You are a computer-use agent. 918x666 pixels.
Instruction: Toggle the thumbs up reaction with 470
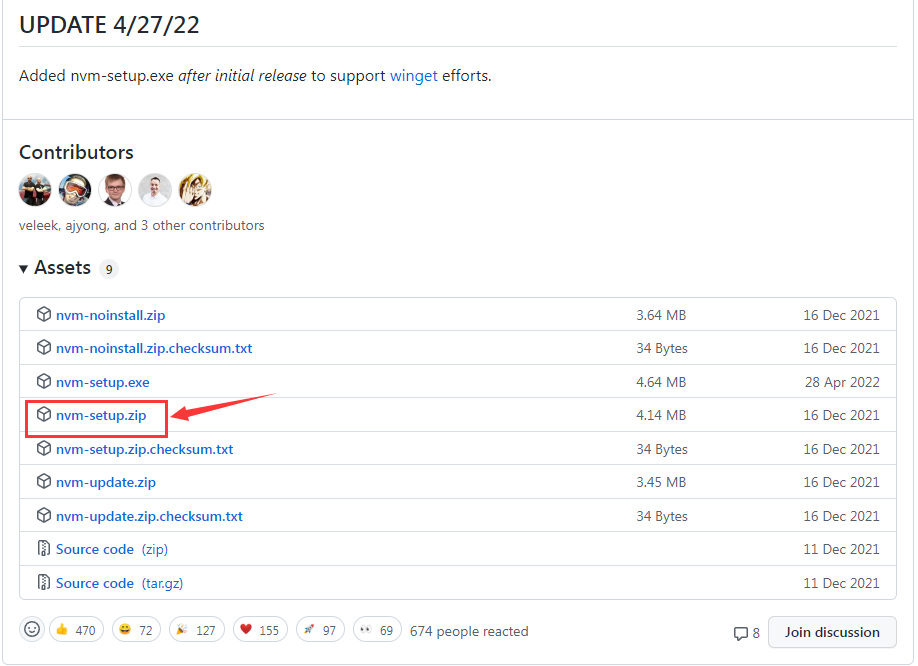[x=76, y=630]
